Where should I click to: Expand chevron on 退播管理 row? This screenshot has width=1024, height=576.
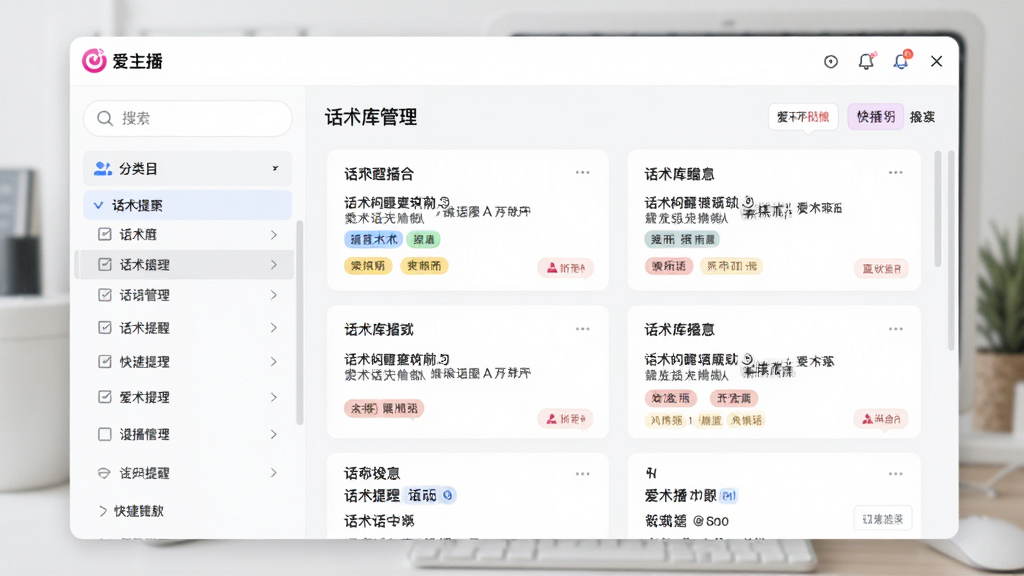tap(274, 434)
